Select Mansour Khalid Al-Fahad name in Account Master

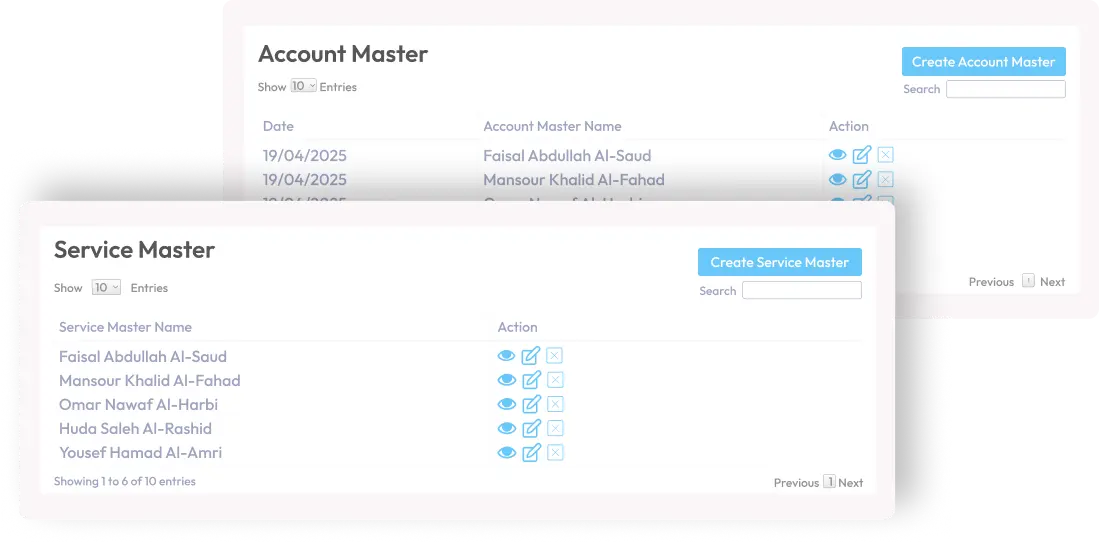(574, 180)
